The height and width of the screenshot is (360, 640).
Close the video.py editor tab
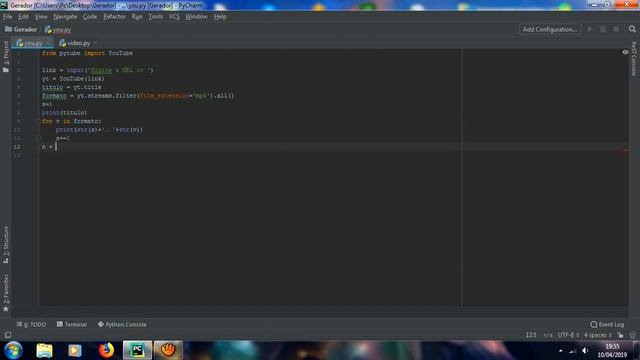(95, 43)
